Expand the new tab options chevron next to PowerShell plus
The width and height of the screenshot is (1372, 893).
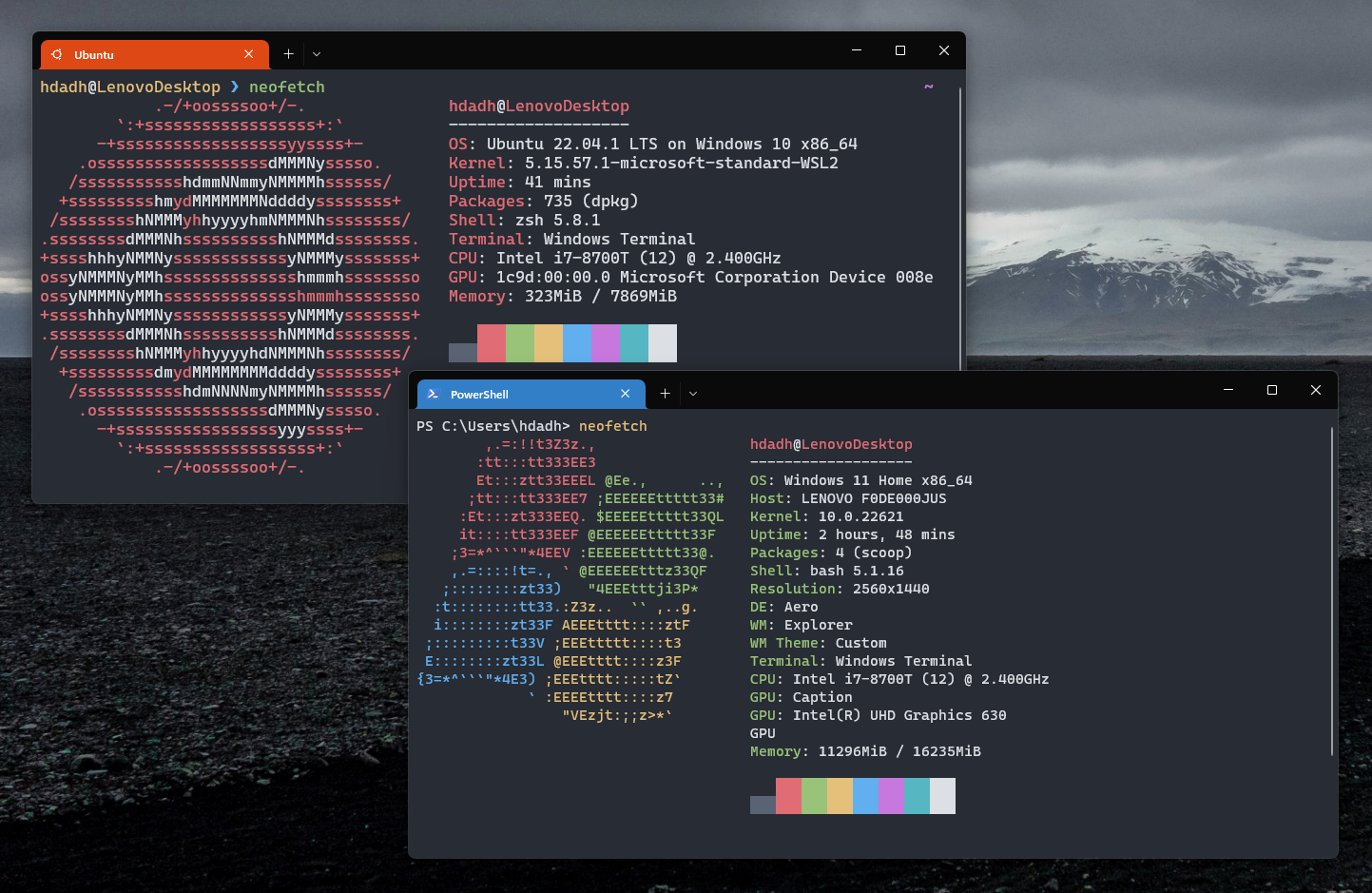[692, 393]
